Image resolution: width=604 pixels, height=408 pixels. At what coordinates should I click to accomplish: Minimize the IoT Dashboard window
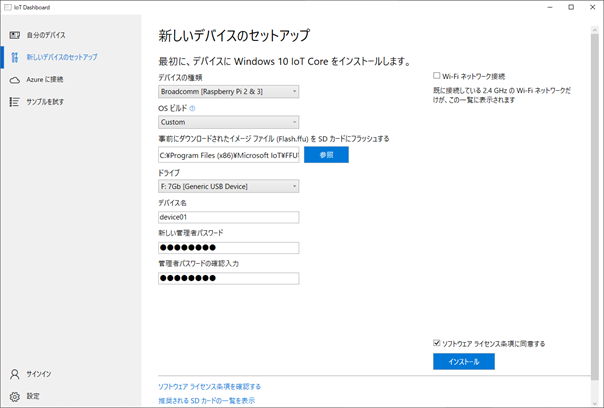coord(550,7)
